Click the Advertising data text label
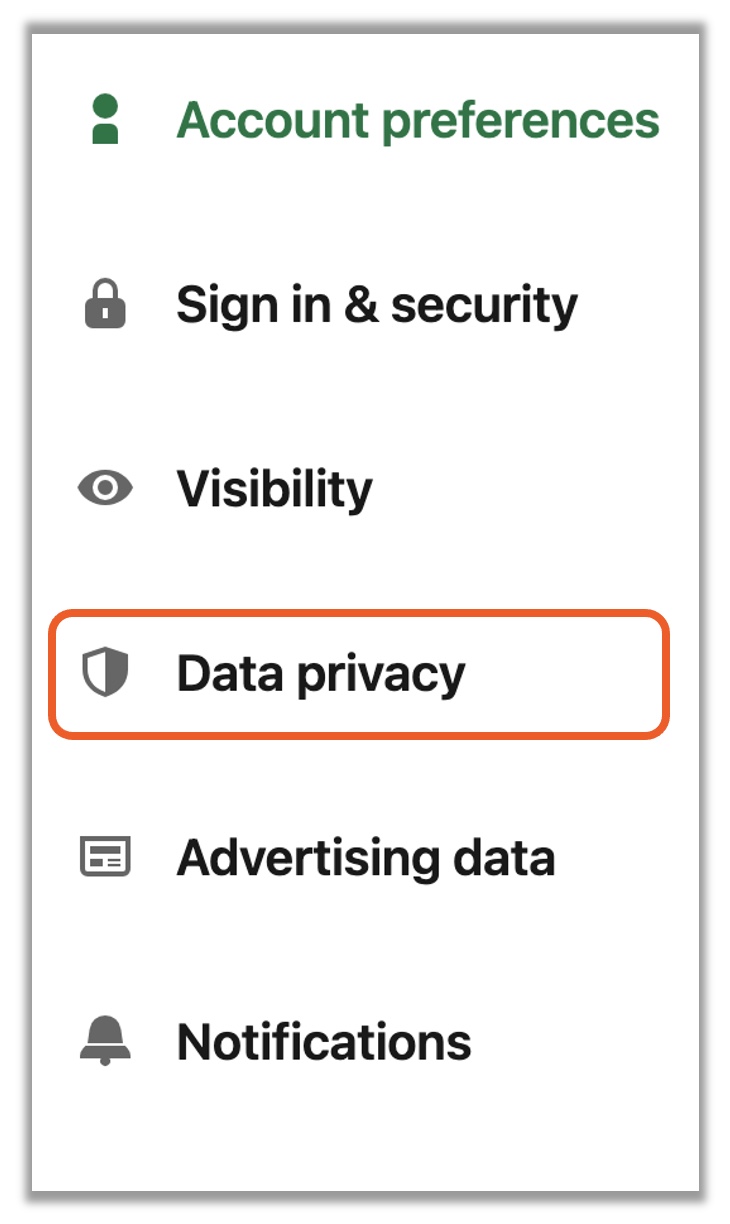 (x=366, y=859)
